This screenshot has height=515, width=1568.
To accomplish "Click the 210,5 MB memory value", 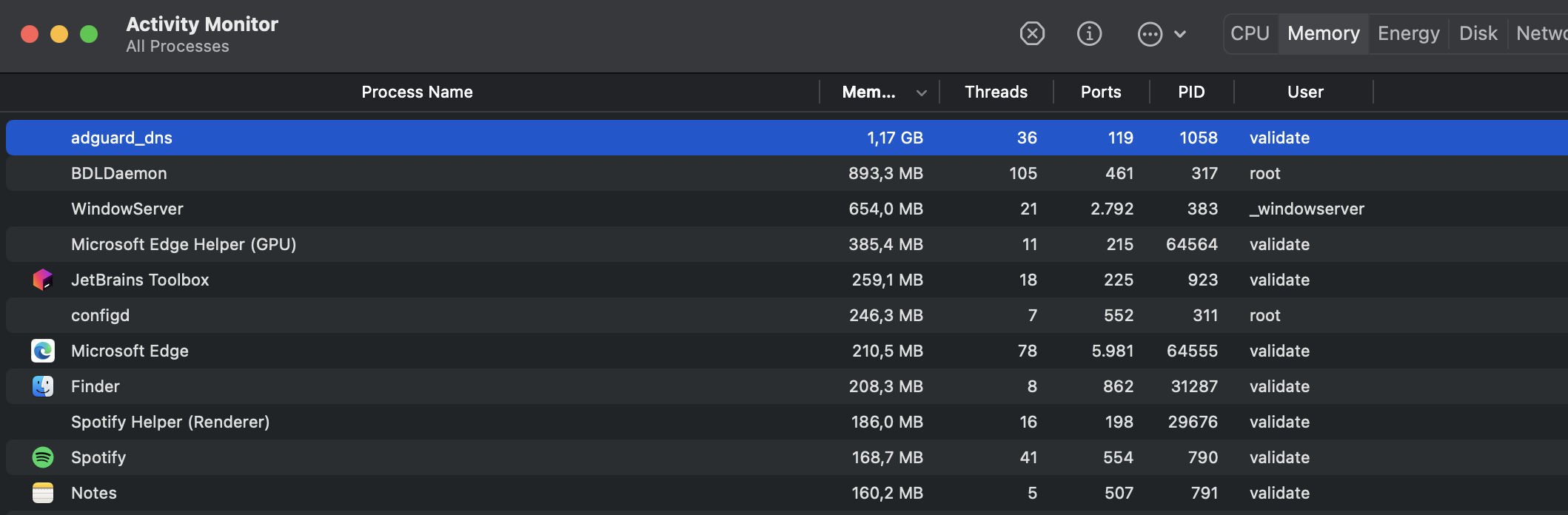I will (887, 351).
